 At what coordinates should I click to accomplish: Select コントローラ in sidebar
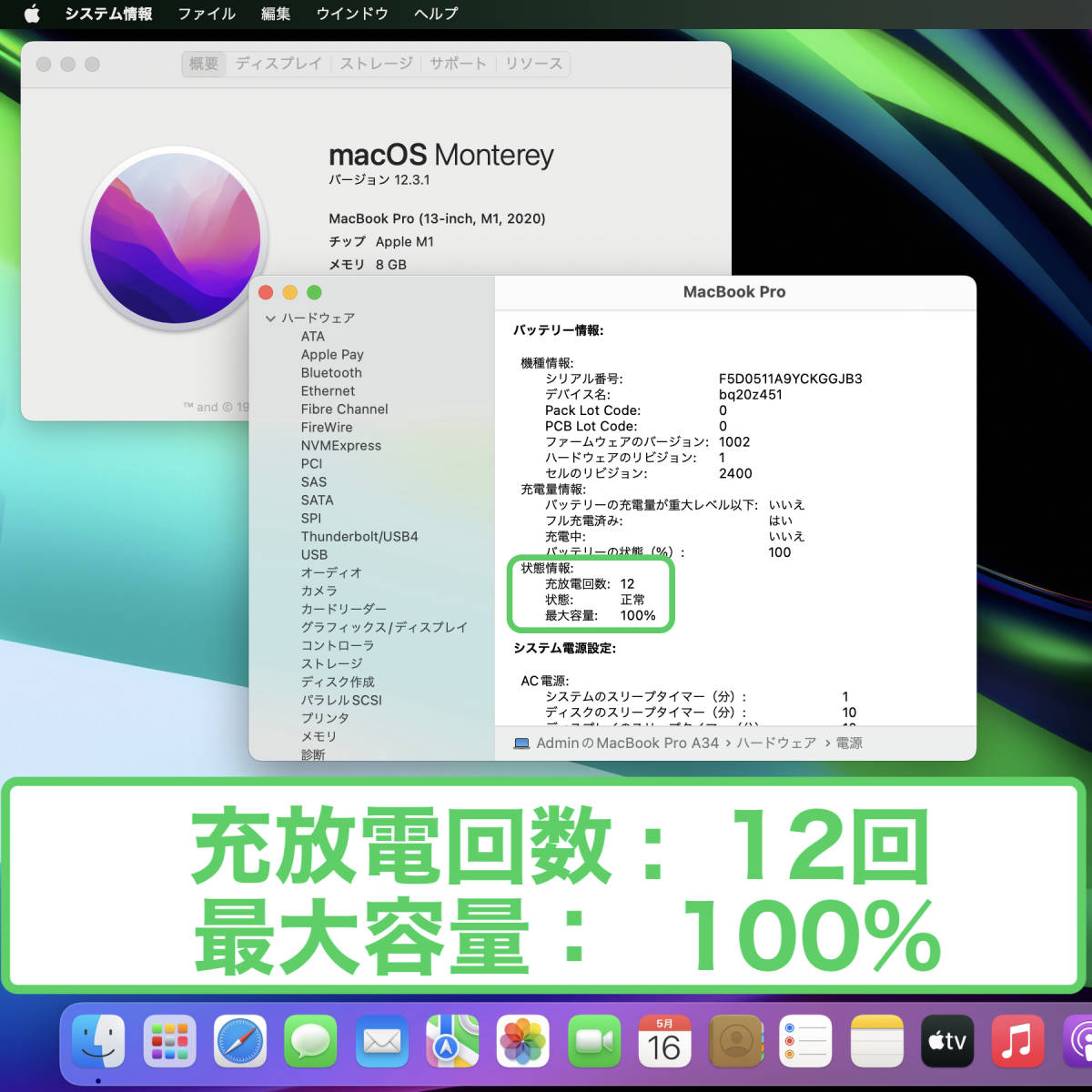[338, 646]
